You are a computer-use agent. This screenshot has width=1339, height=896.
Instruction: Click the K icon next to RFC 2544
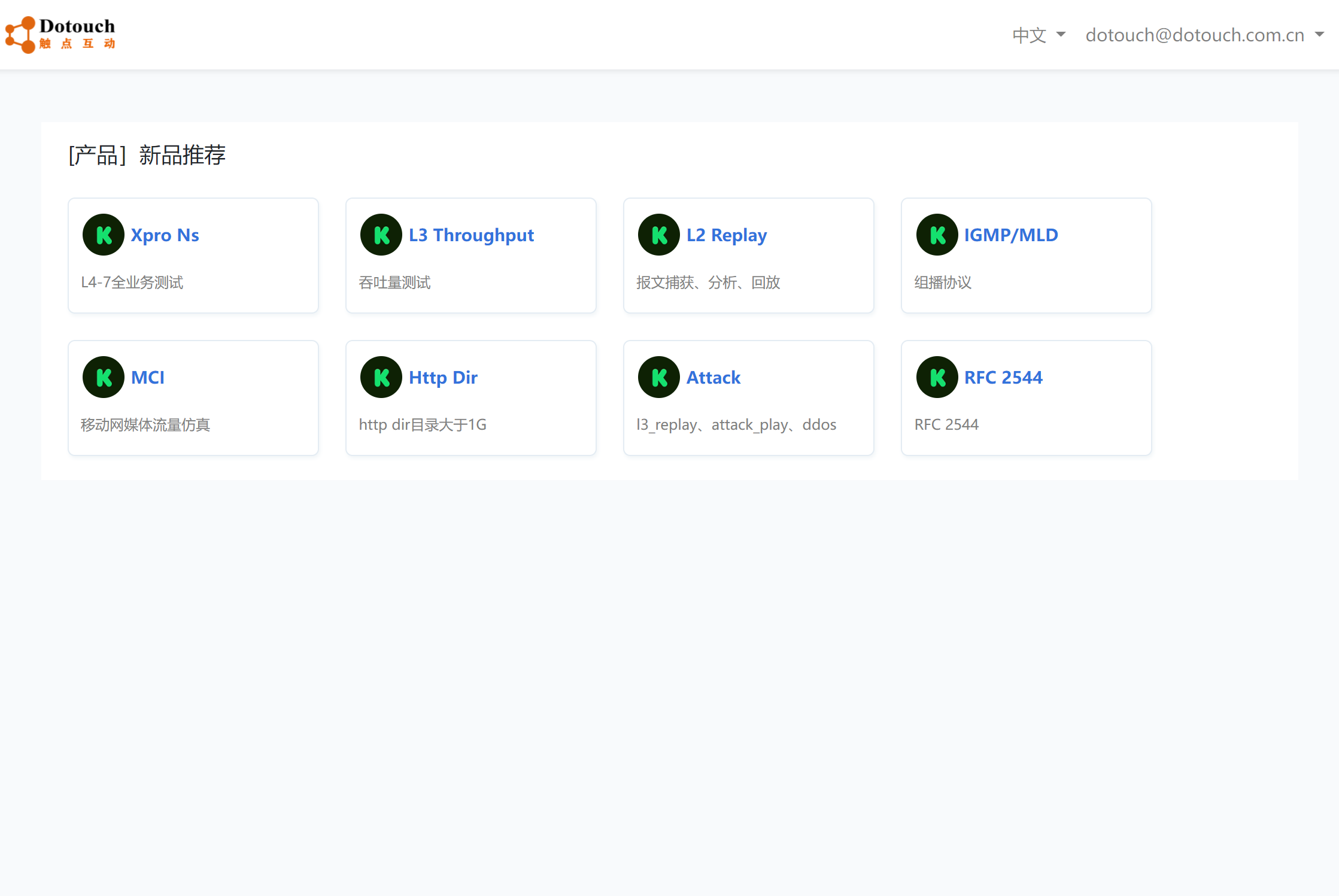(x=937, y=377)
